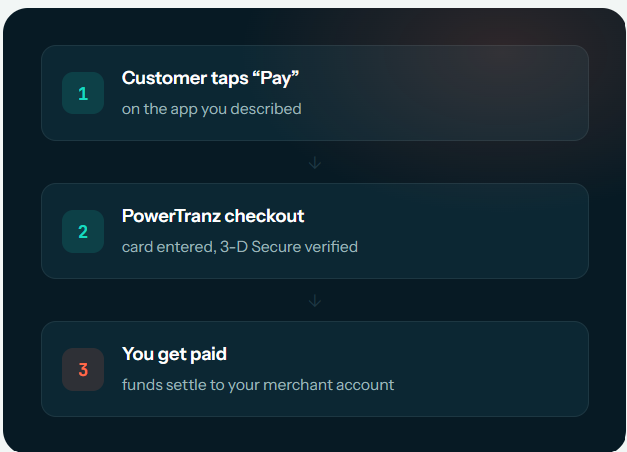Screen dimensions: 627x452
Task: Click "funds settle to your merchant account"
Action: [x=258, y=385]
